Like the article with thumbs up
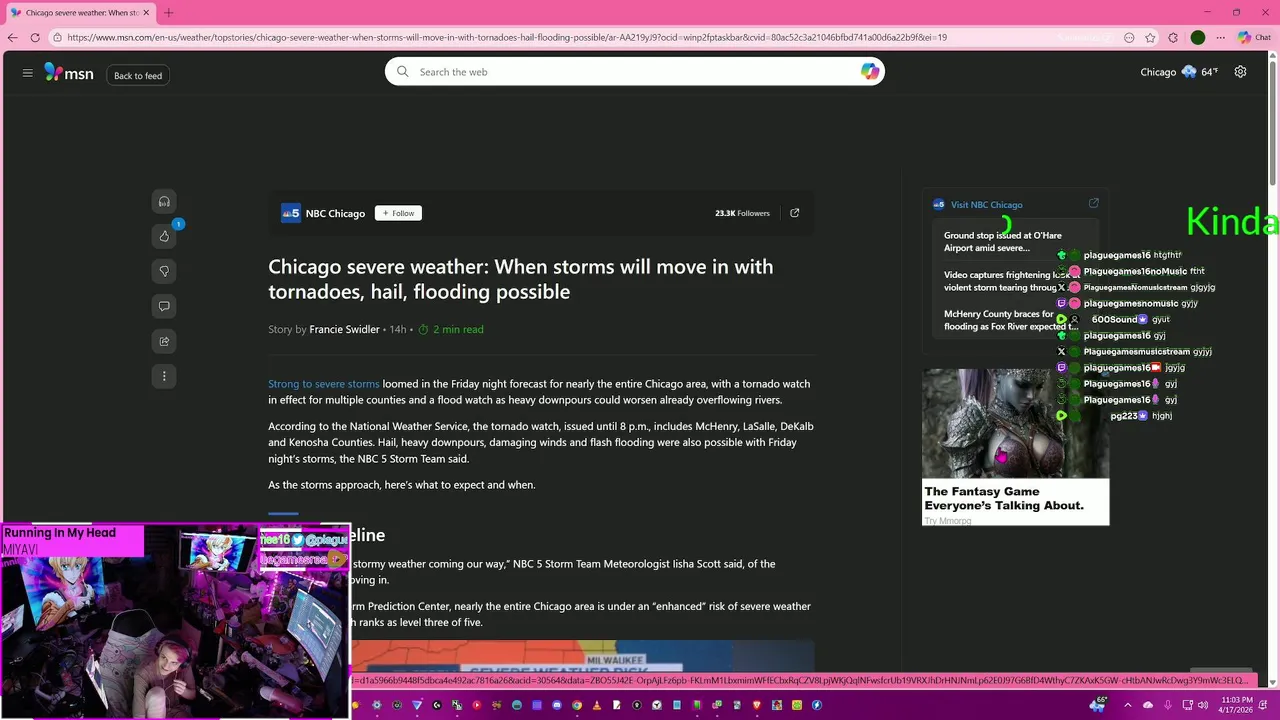 [x=164, y=236]
